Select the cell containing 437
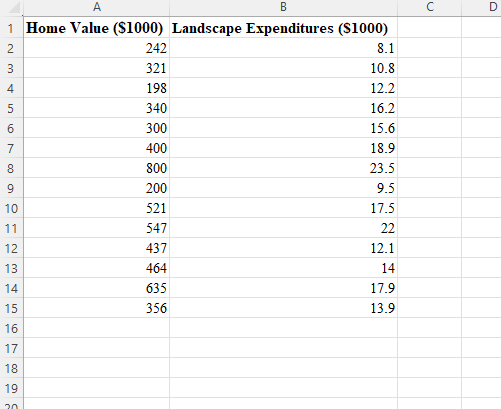Image resolution: width=501 pixels, height=409 pixels. 97,248
